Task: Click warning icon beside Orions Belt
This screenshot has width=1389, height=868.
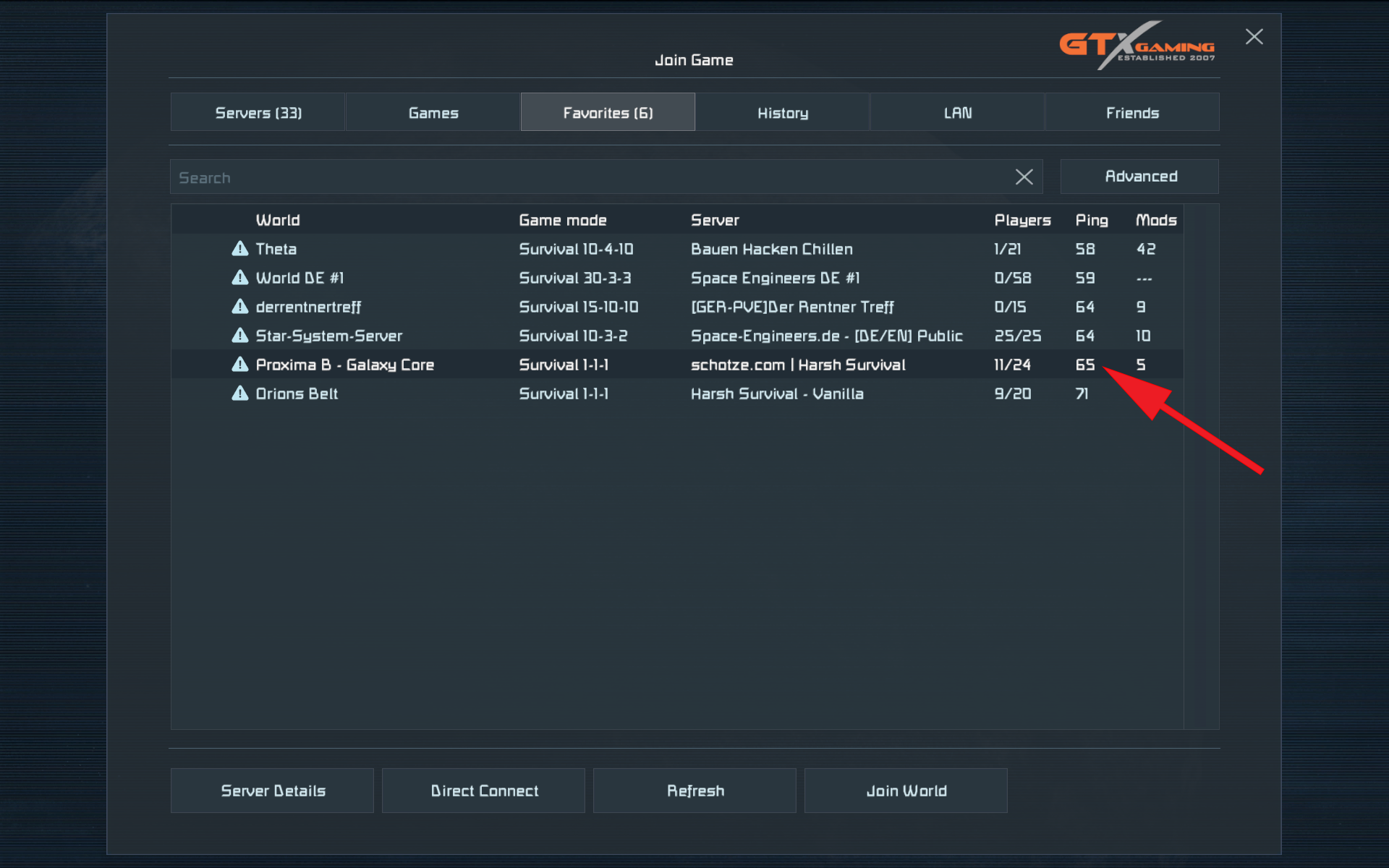Action: [x=239, y=393]
